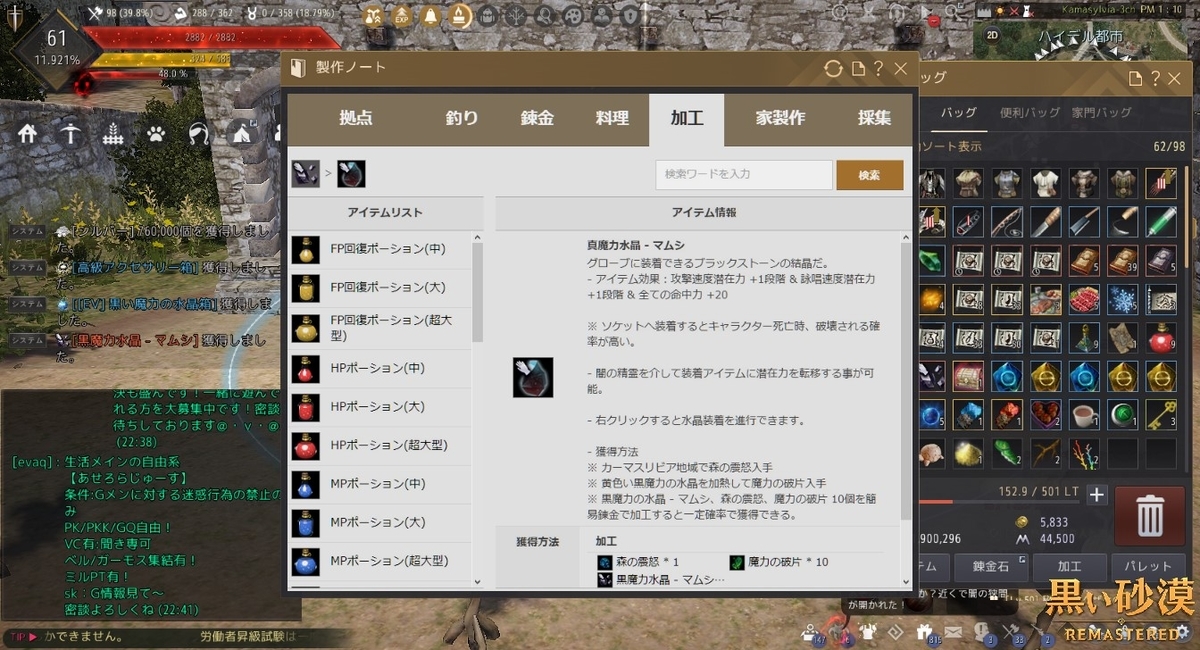This screenshot has height=650, width=1200.
Task: Select the red potion in inventory
Action: (1161, 337)
